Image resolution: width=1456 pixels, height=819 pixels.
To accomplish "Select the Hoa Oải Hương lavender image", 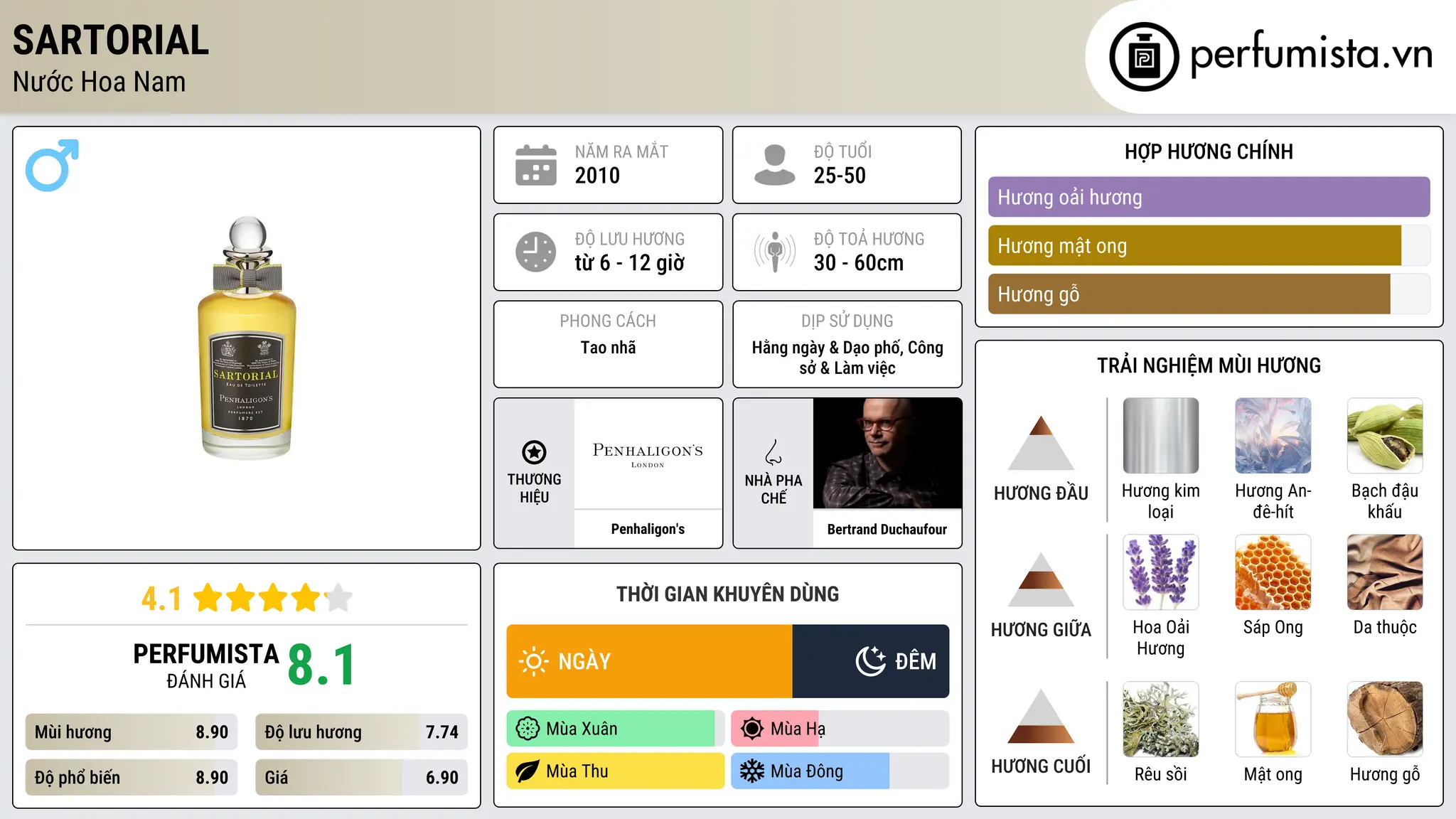I will point(1160,572).
